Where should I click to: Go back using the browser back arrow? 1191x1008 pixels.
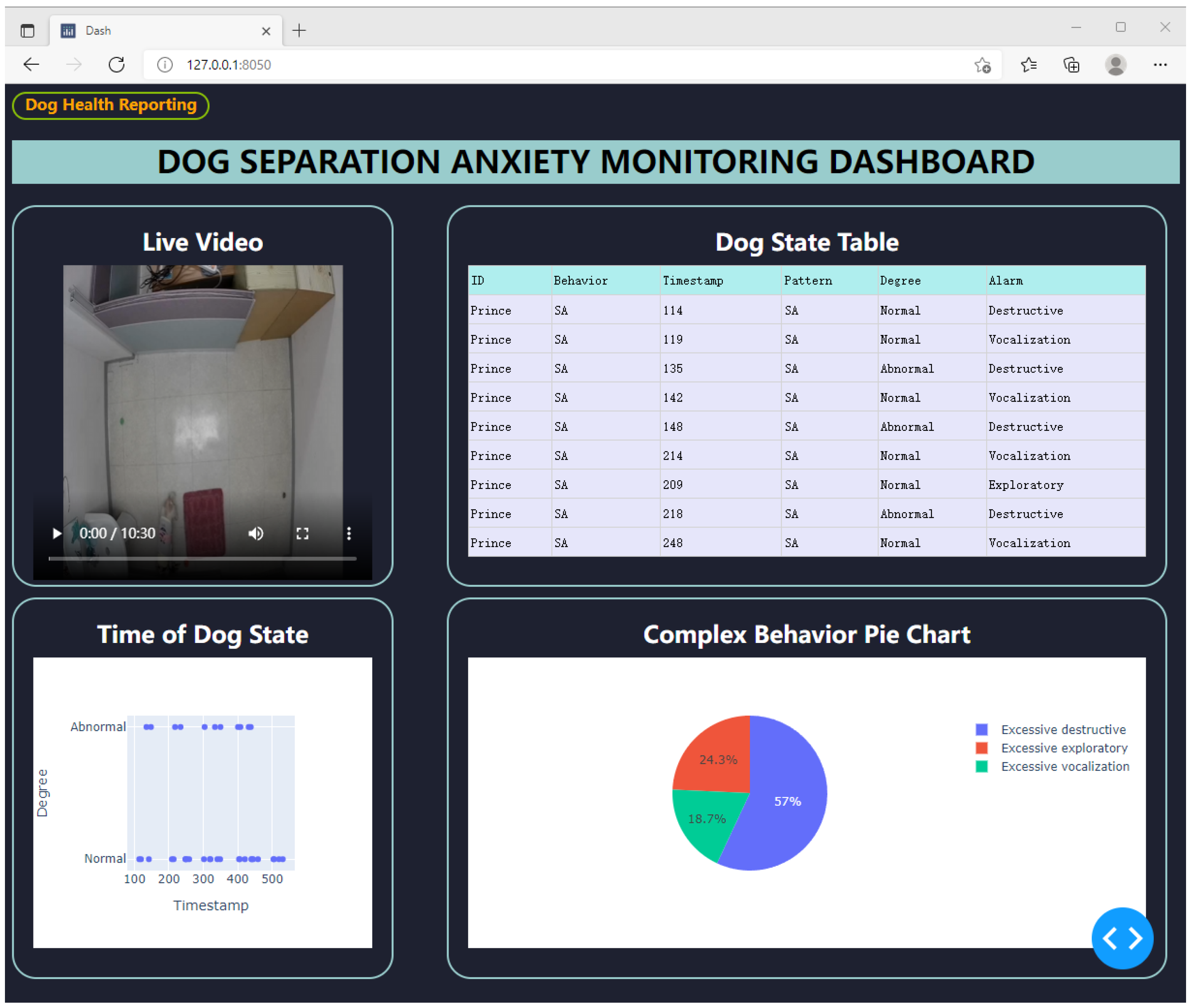[32, 65]
